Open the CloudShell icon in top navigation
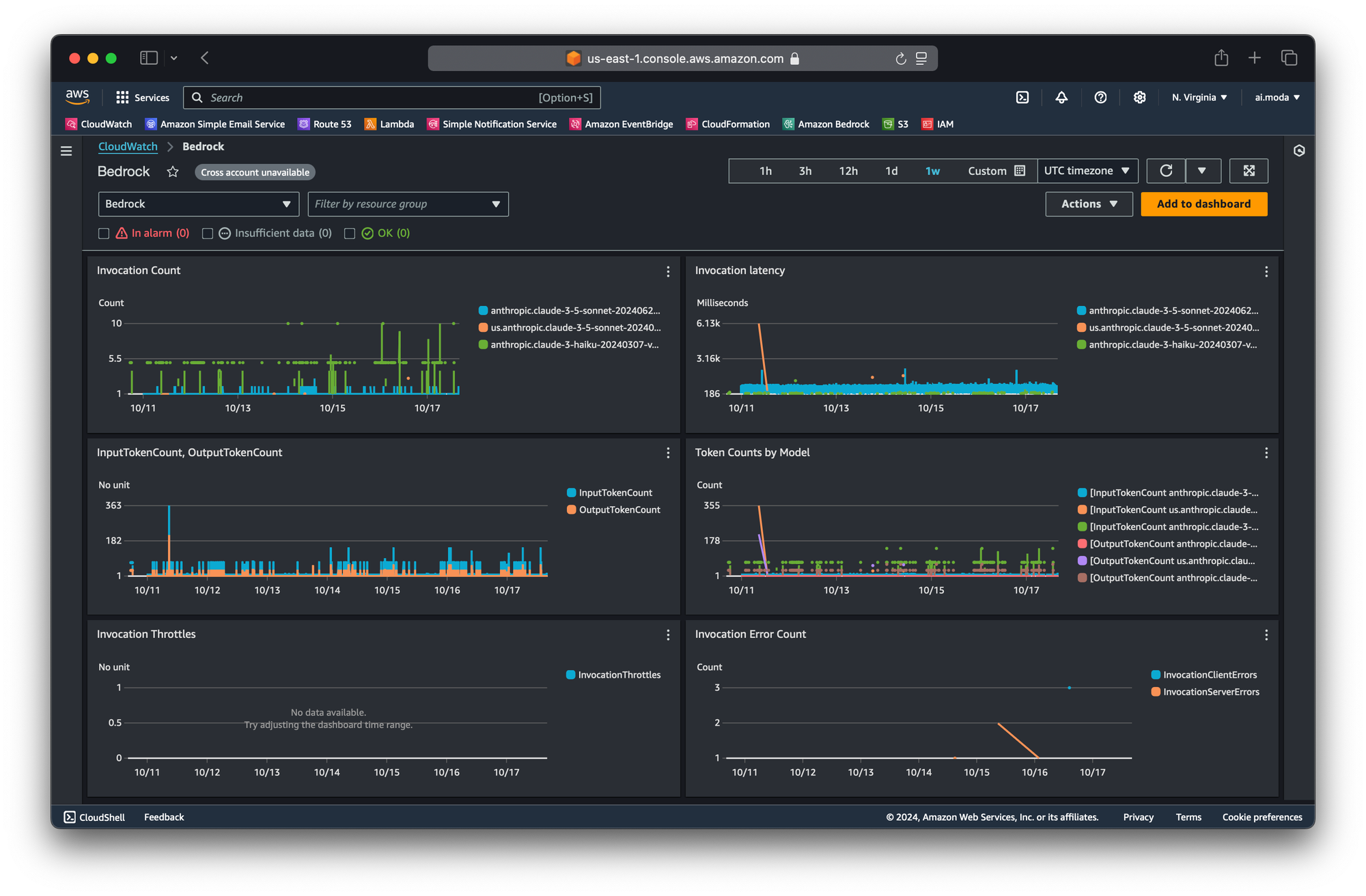 (1022, 98)
